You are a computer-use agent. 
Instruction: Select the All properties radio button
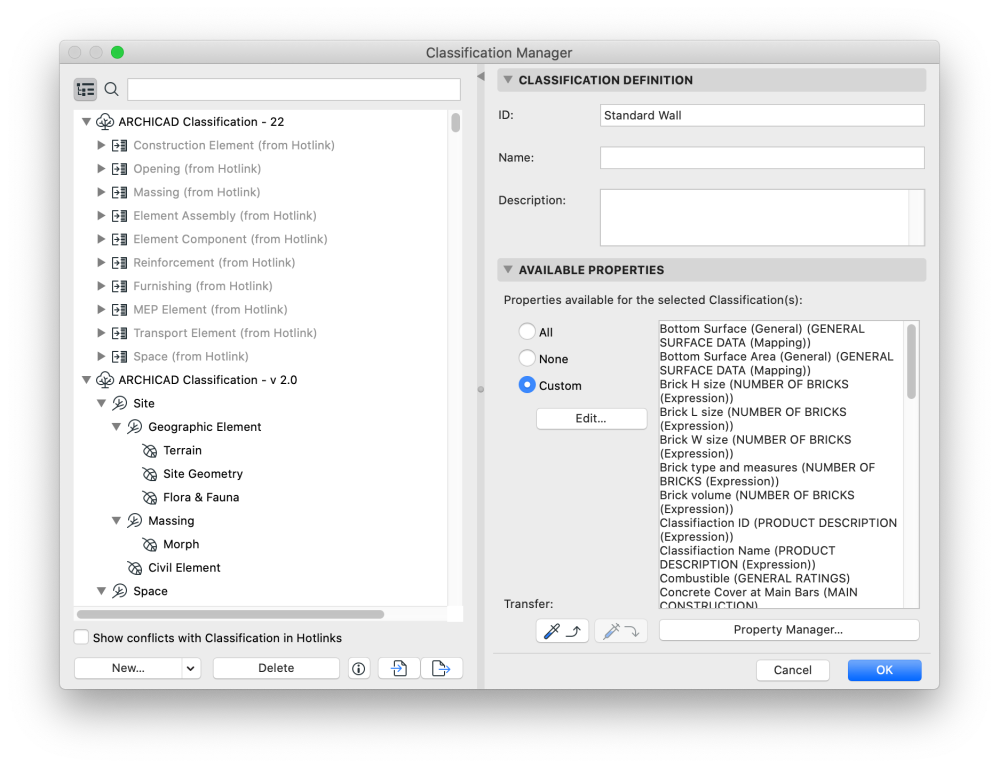pos(527,331)
